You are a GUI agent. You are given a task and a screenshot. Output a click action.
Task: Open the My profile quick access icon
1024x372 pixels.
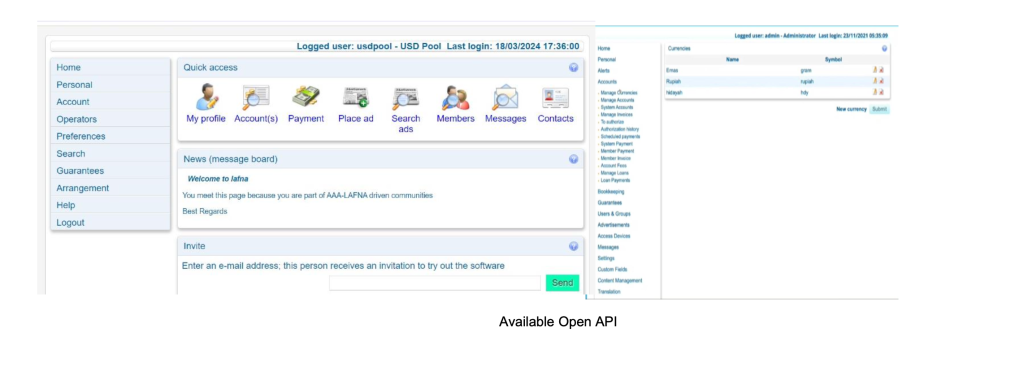207,98
